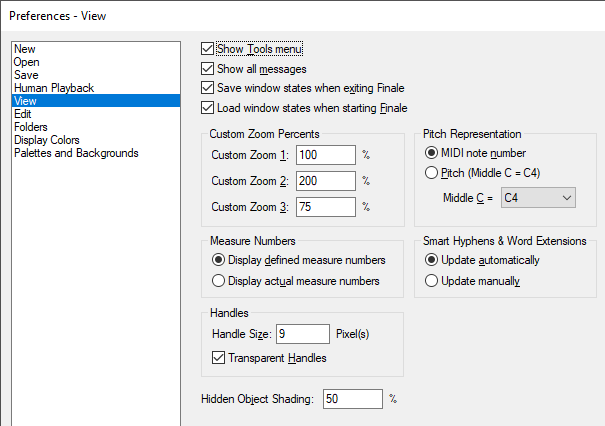The image size is (605, 426).
Task: Click the Custom Zoom 2 field
Action: (326, 181)
